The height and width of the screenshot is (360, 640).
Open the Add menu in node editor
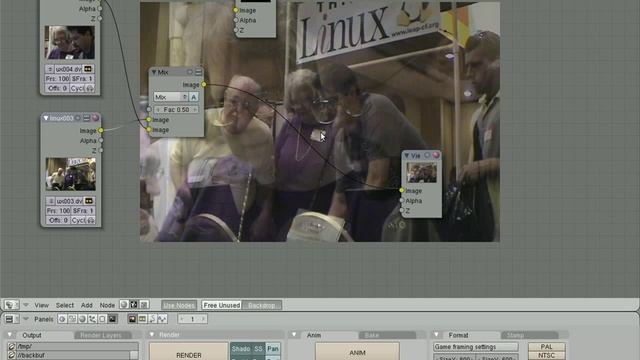point(87,305)
